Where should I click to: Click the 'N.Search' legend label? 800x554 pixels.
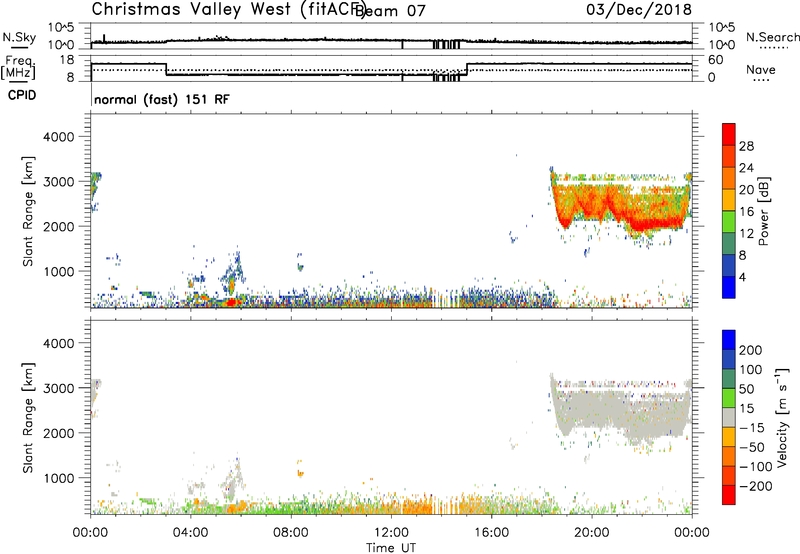pyautogui.click(x=772, y=37)
